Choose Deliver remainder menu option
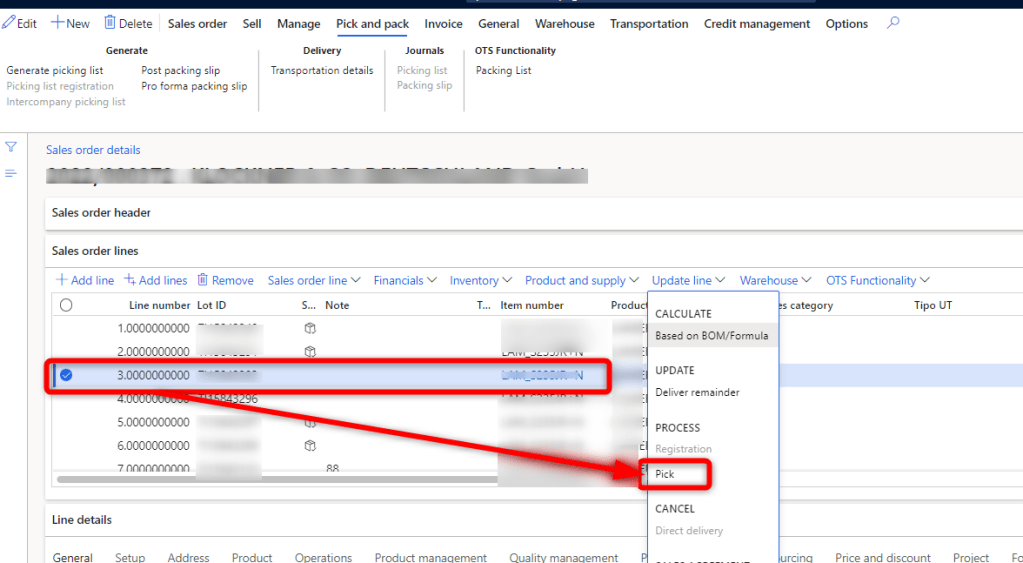 697,392
